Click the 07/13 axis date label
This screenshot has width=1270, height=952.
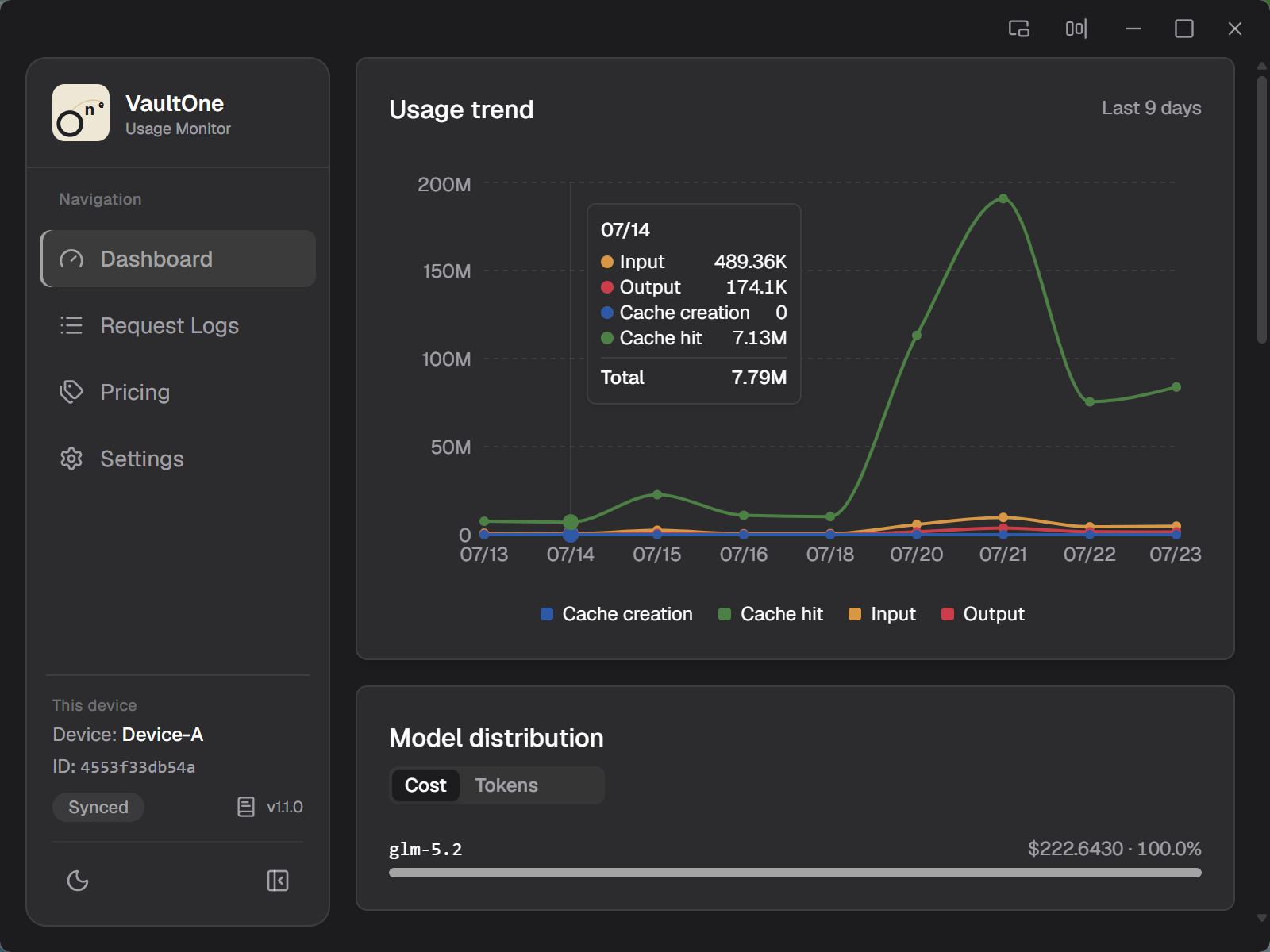coord(484,555)
